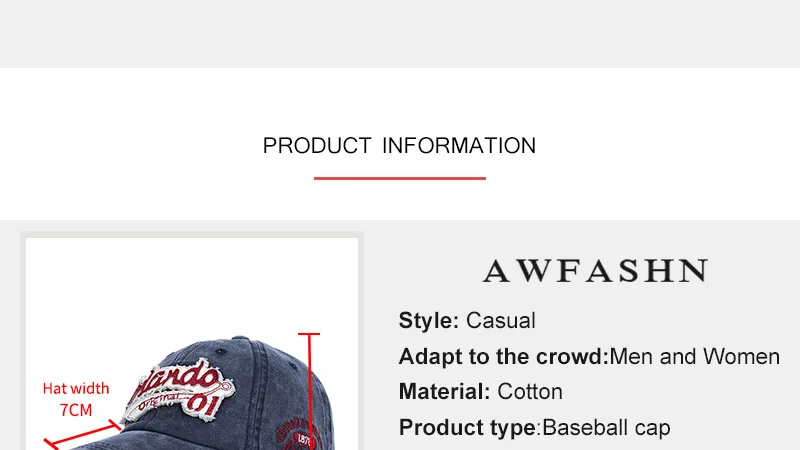Click the PRODUCT INFORMATION heading
The width and height of the screenshot is (800, 450).
[x=399, y=146]
